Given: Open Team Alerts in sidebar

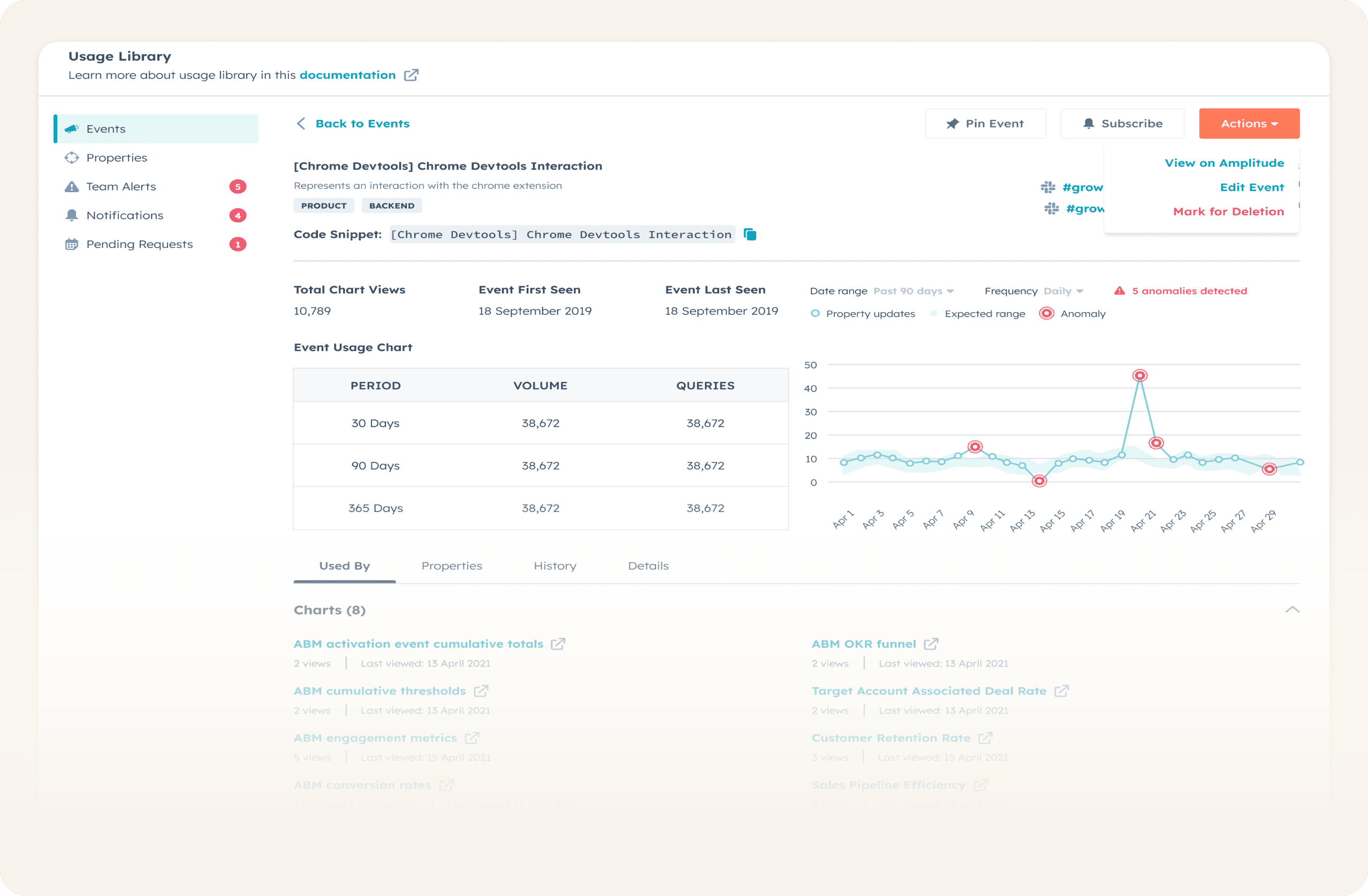Looking at the screenshot, I should pyautogui.click(x=121, y=187).
